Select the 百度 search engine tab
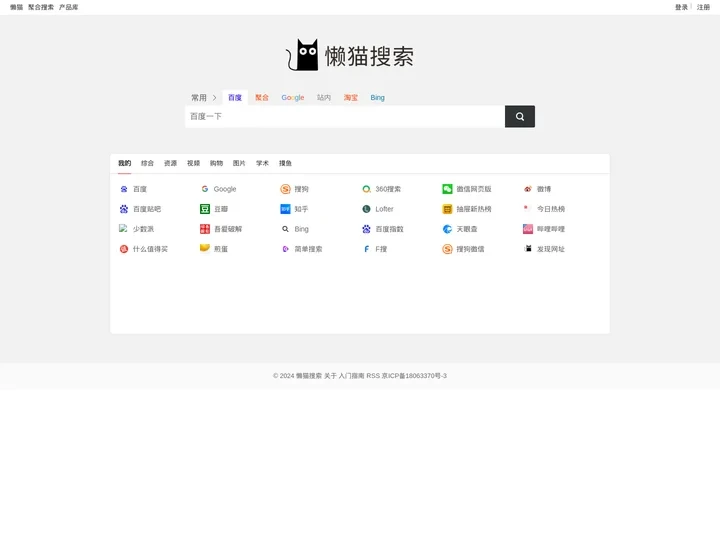This screenshot has height=540, width=720. (x=235, y=97)
